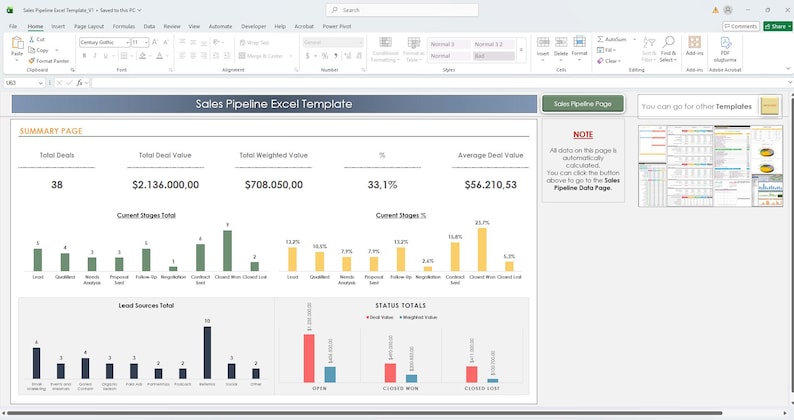Open the Share button dropdown
The image size is (794, 420).
point(789,26)
